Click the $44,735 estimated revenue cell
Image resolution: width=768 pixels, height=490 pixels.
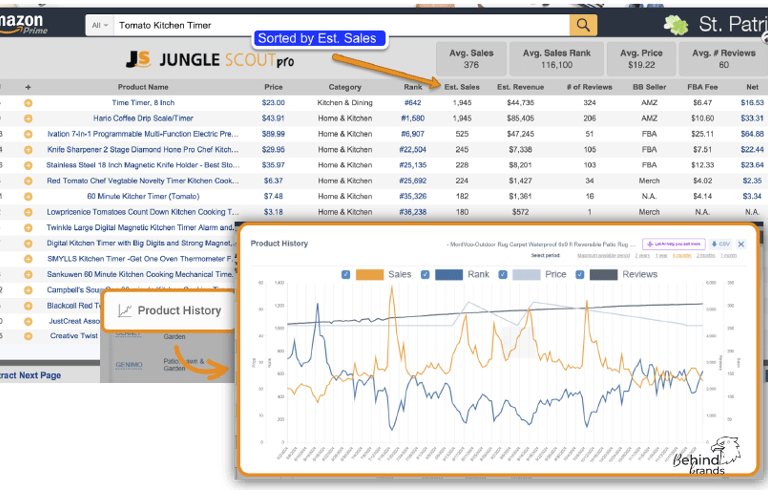coord(520,103)
